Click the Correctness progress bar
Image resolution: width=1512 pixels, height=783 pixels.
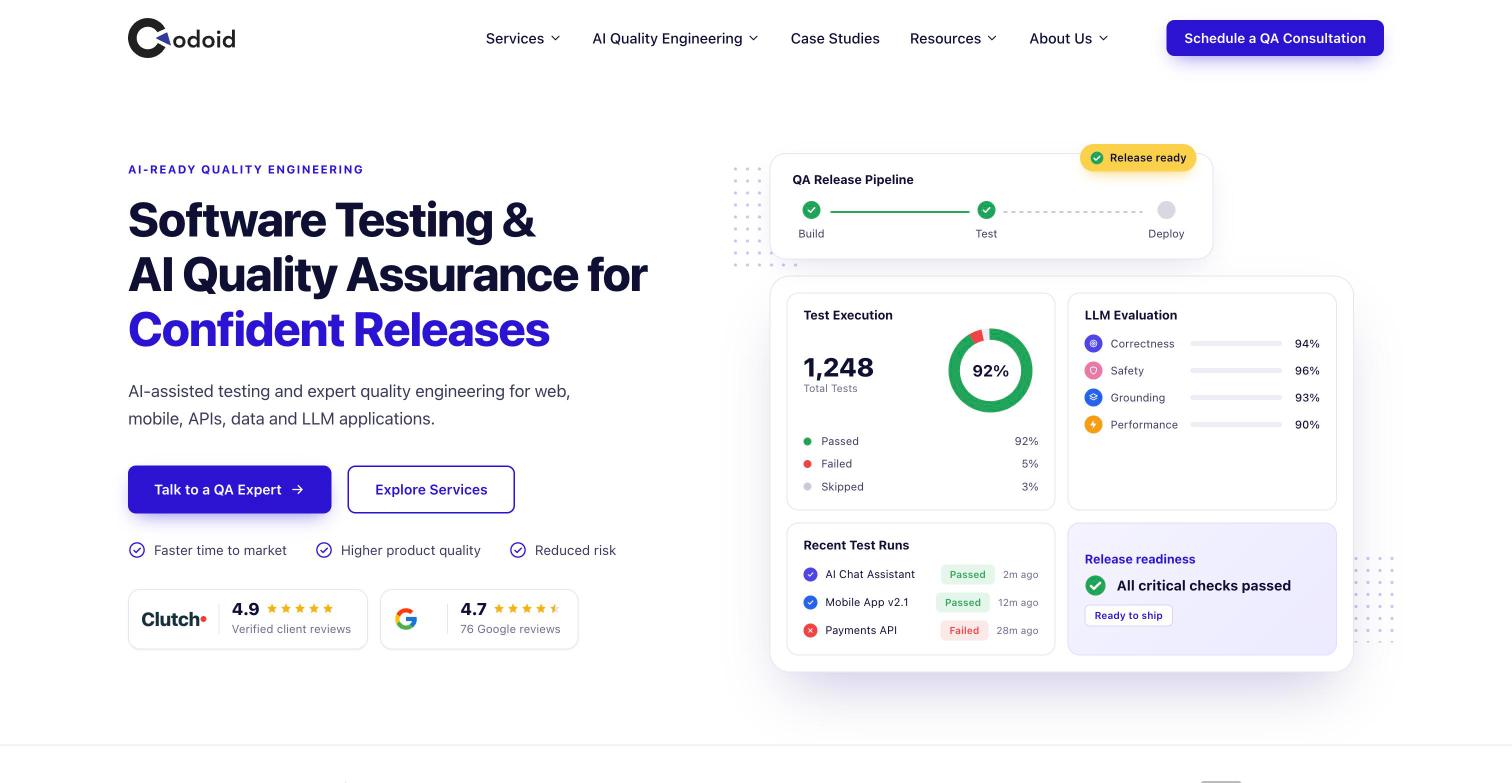coord(1236,343)
